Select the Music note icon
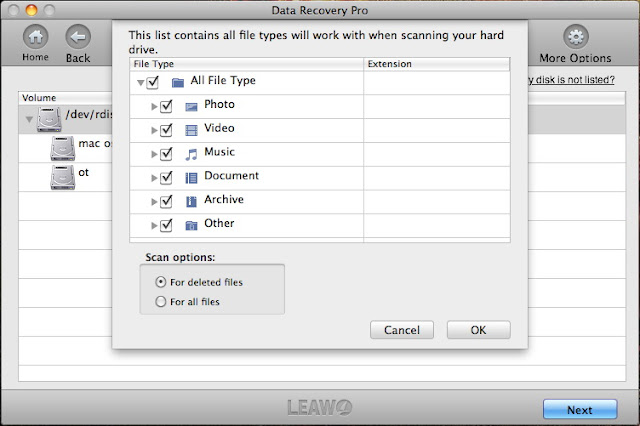The height and width of the screenshot is (426, 640). tap(191, 153)
